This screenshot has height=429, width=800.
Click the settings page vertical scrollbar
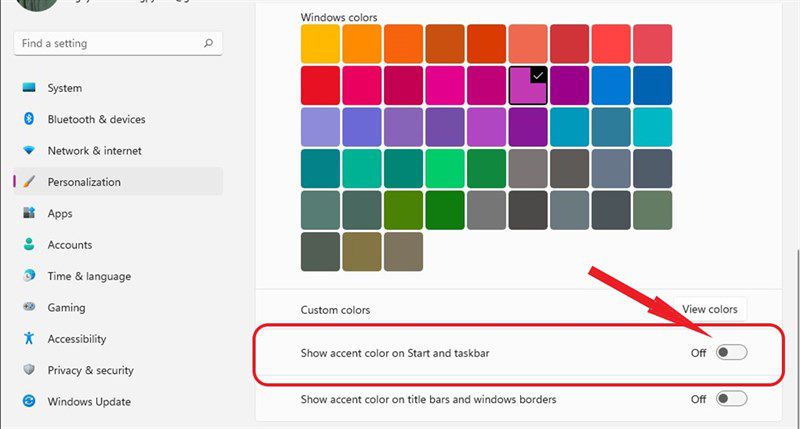[x=797, y=337]
